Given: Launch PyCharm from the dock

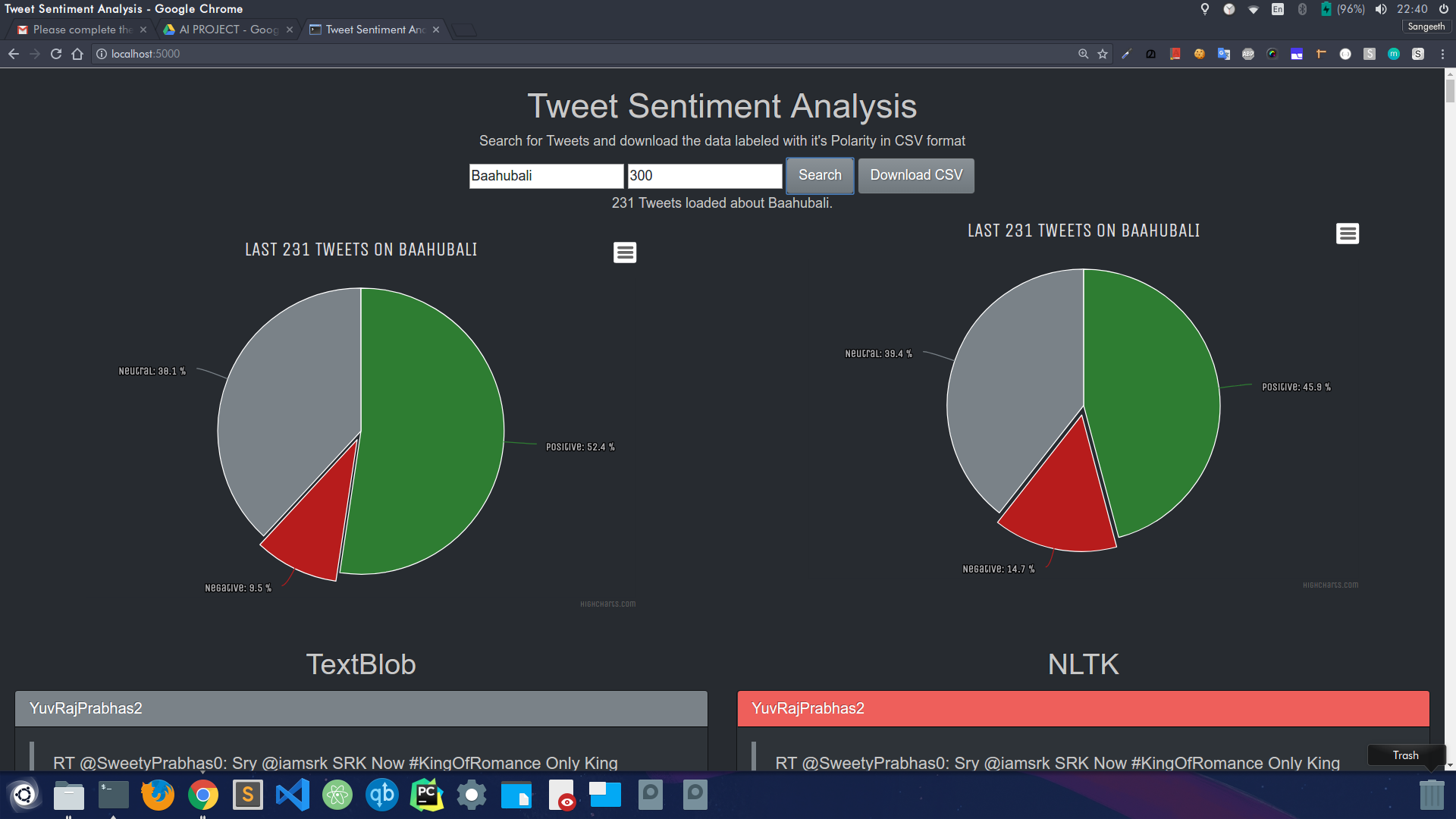Looking at the screenshot, I should [427, 795].
